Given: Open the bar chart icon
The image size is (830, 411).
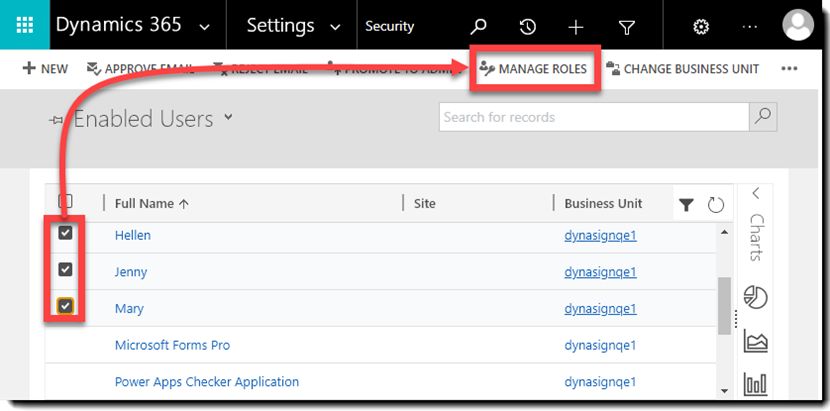Looking at the screenshot, I should pyautogui.click(x=755, y=384).
